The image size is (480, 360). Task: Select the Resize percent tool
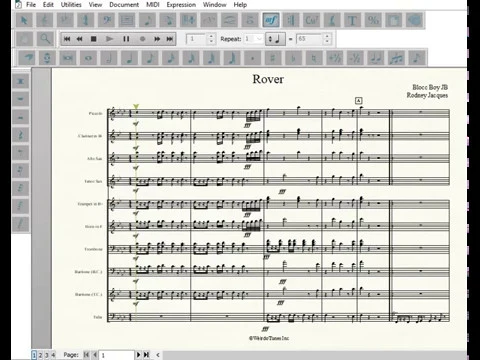373,20
